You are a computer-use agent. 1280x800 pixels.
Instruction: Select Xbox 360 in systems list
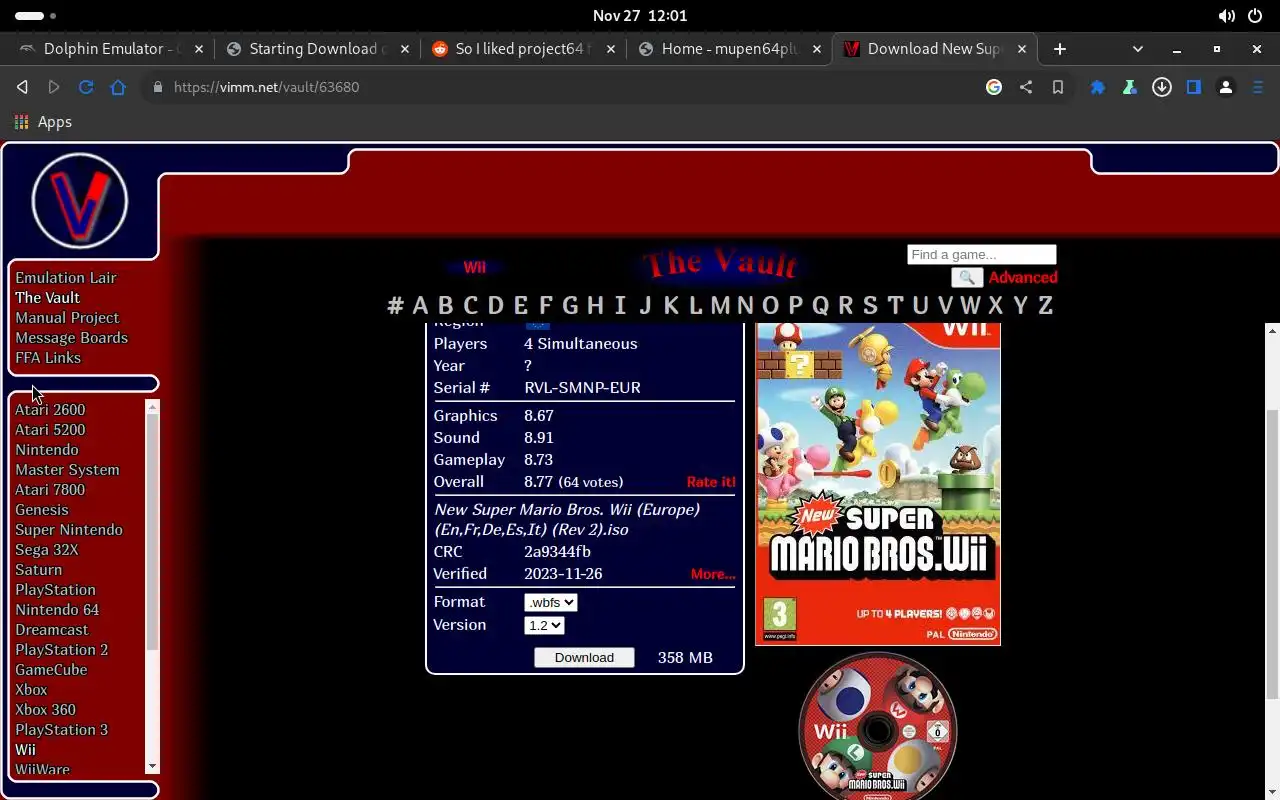click(x=45, y=710)
